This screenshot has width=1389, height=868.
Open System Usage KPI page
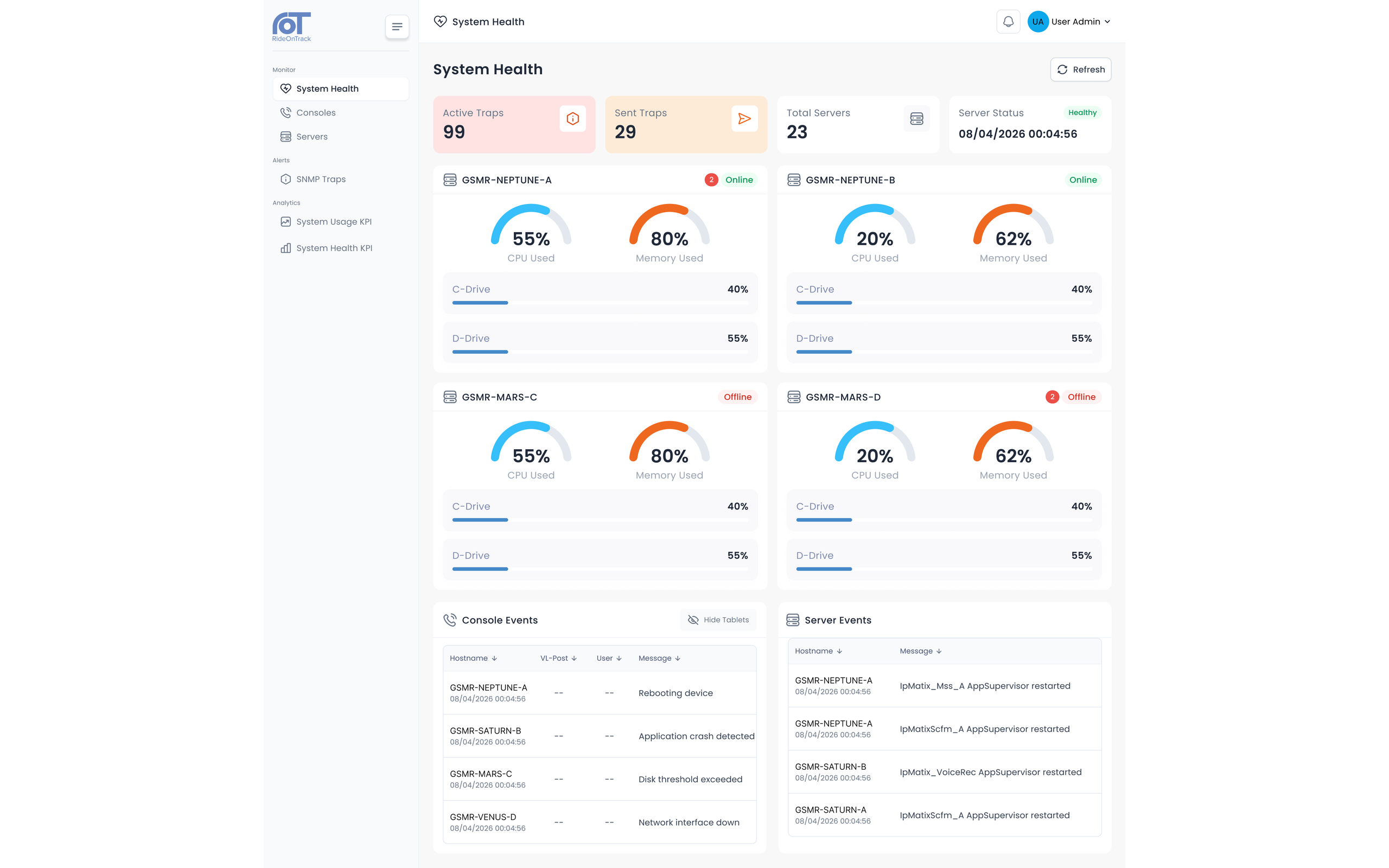pyautogui.click(x=341, y=222)
